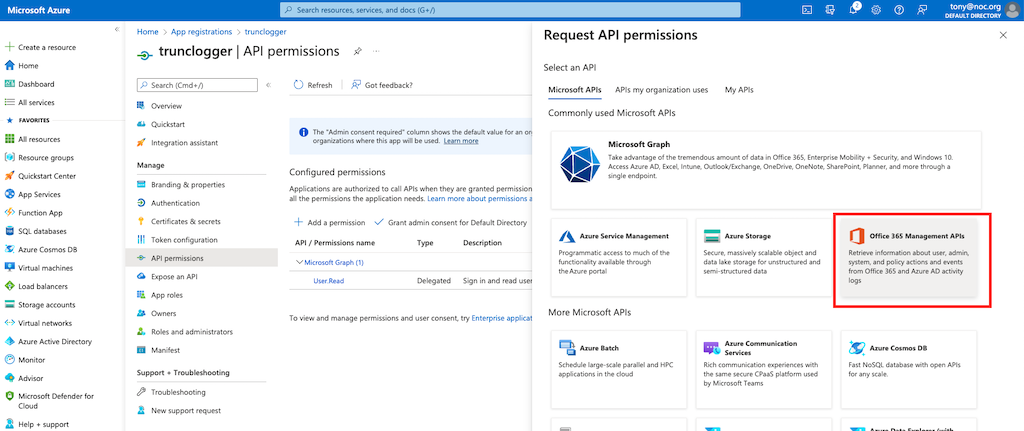
Task: Collapse the left portal menu chevron
Action: [x=117, y=30]
